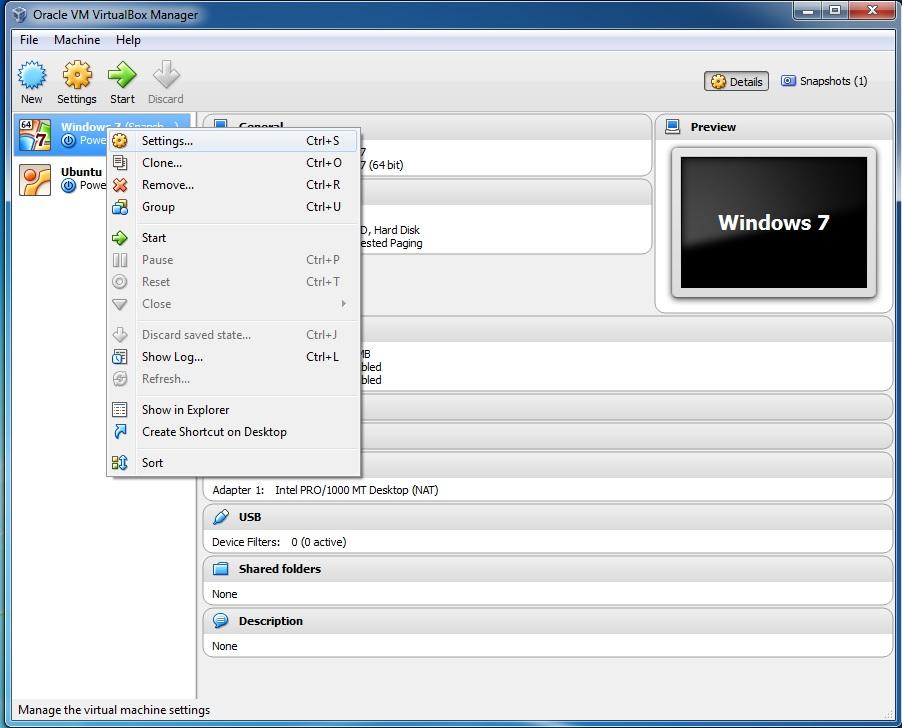Click the USB section icon
The image size is (902, 728).
221,517
